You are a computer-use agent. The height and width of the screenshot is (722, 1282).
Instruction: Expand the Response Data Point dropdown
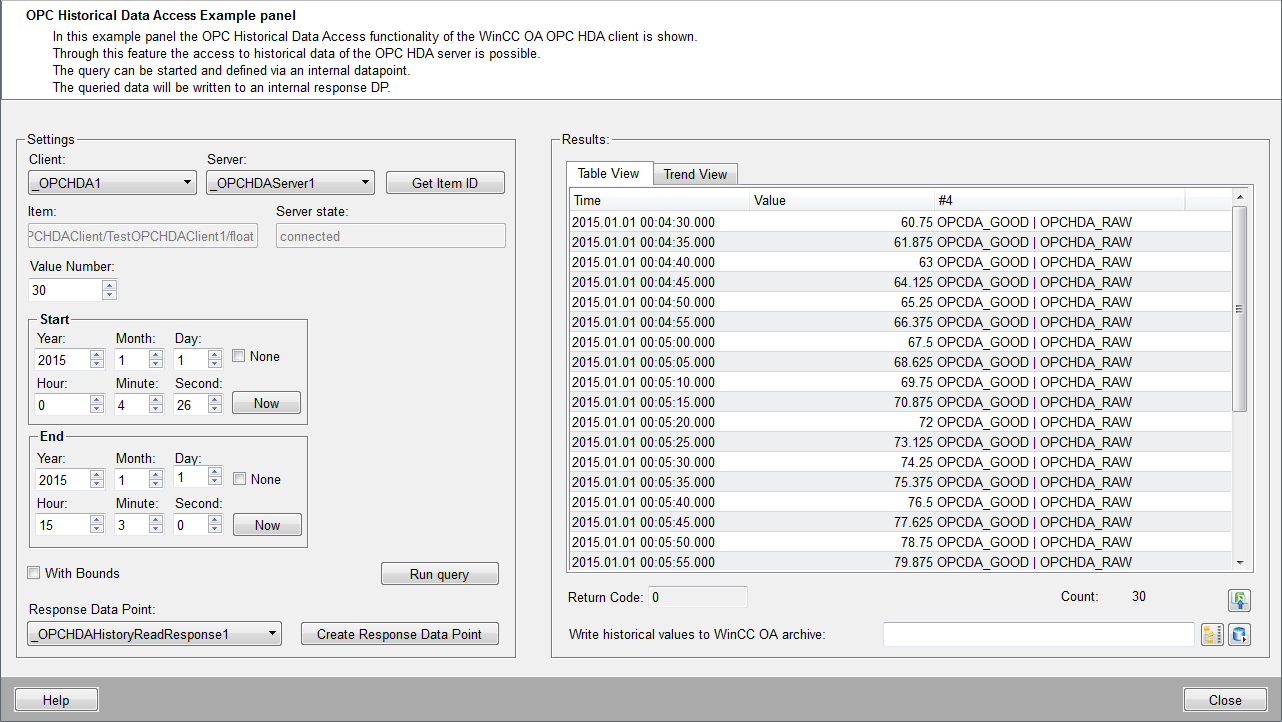pos(155,634)
